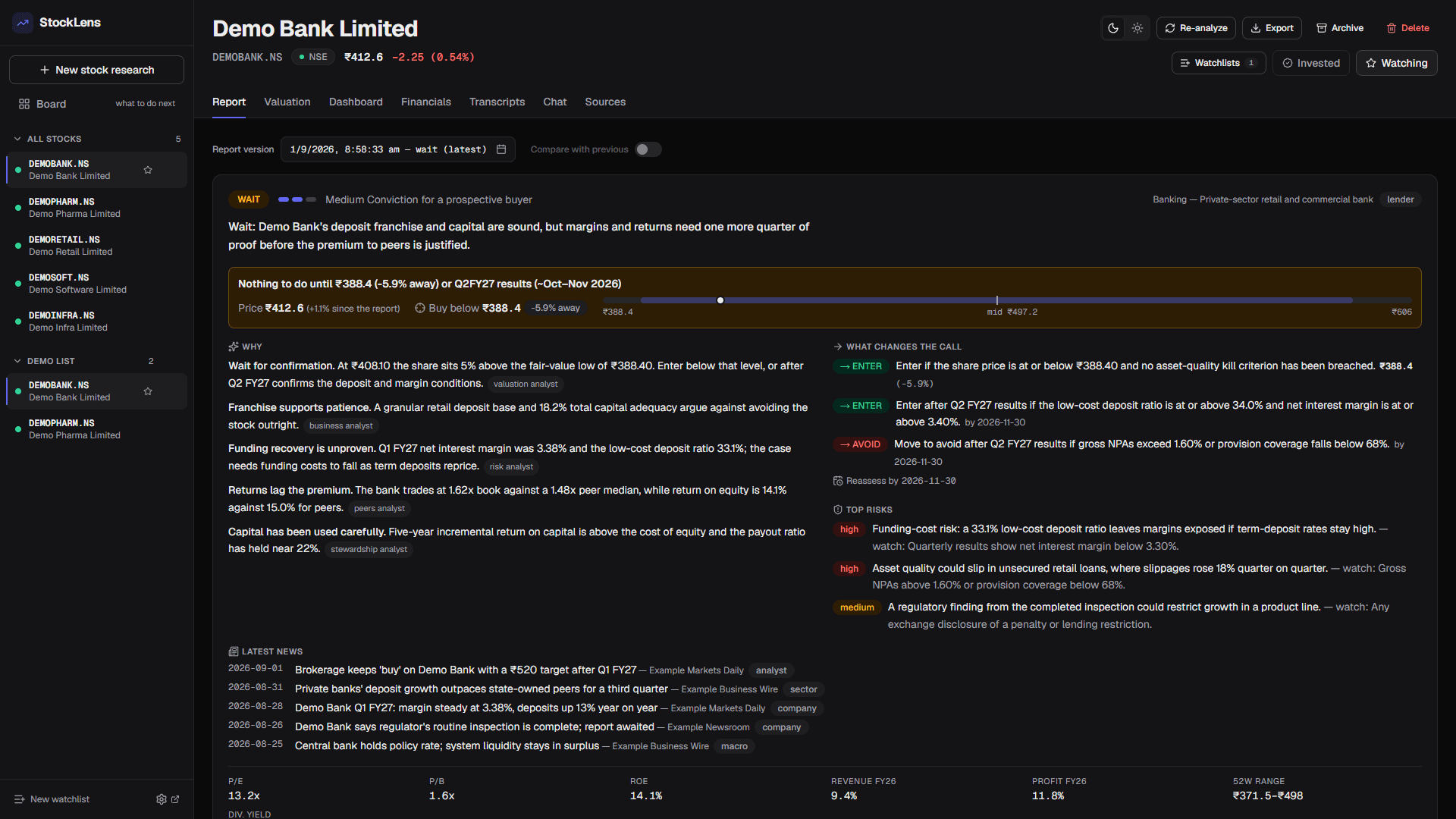
Task: Click the -5.9% away badge
Action: (x=556, y=308)
